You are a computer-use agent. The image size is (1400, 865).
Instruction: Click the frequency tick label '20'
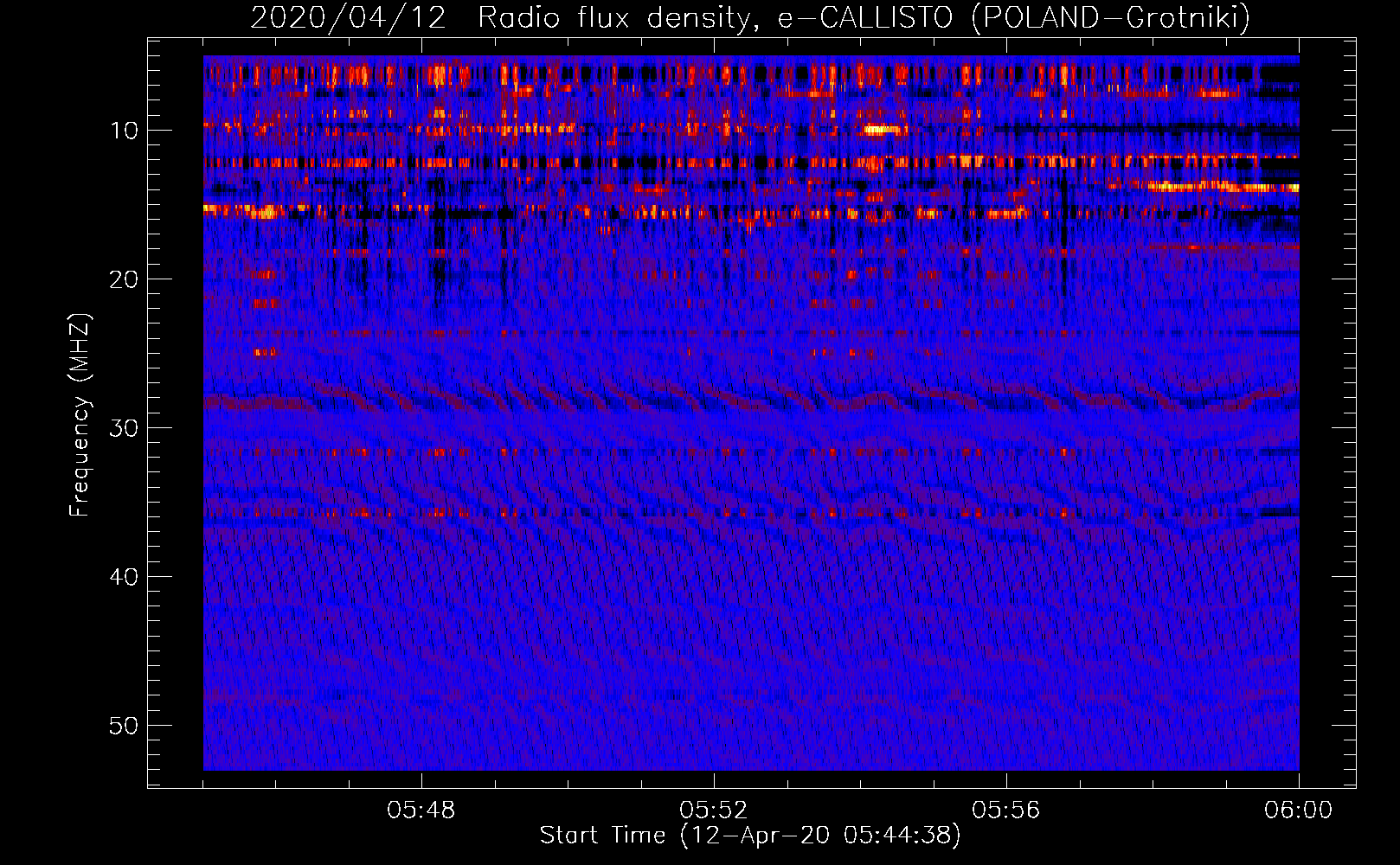[x=125, y=279]
